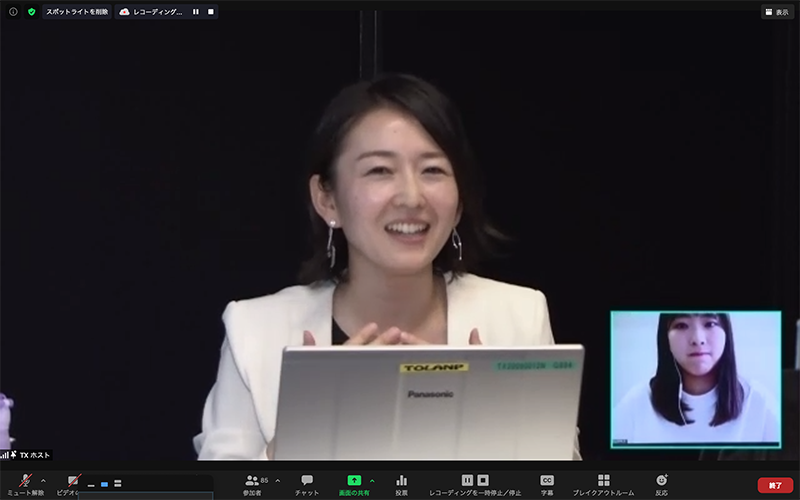800x500 pixels.
Task: Unmute microphone (ミュート解除)
Action: click(x=25, y=485)
